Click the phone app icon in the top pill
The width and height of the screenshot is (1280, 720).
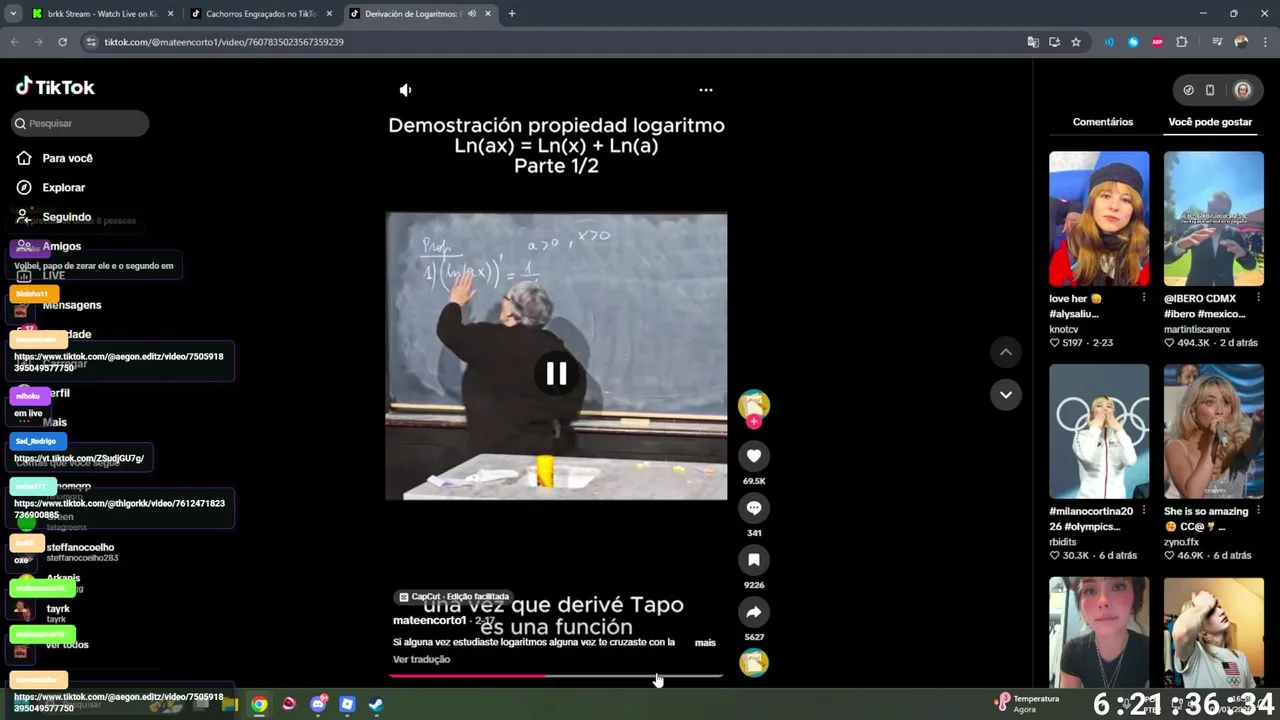(1210, 90)
